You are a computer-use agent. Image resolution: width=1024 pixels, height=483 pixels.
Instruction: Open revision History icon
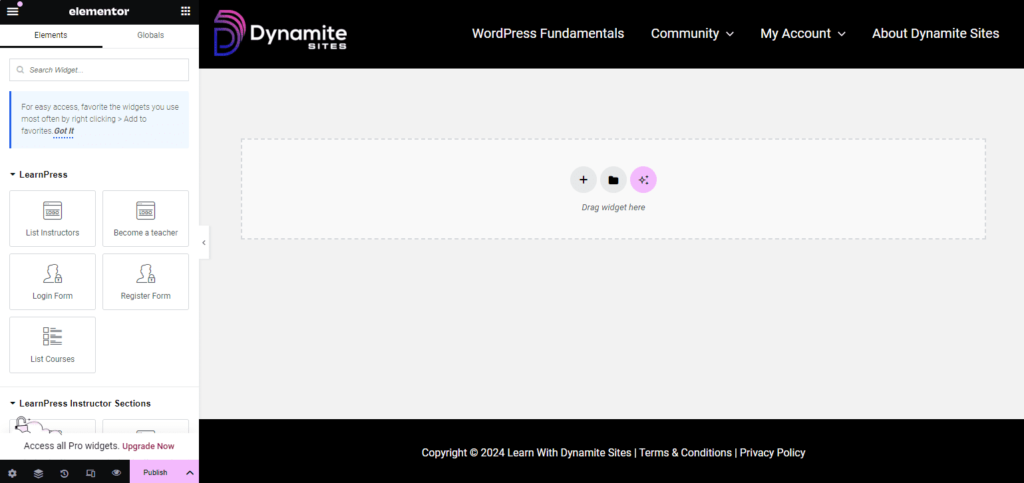pos(64,472)
